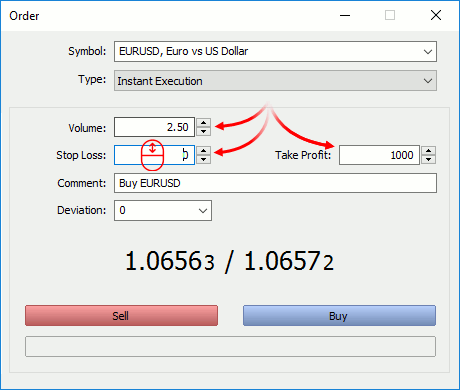Click the Comment text field
The width and height of the screenshot is (460, 390).
pyautogui.click(x=275, y=183)
